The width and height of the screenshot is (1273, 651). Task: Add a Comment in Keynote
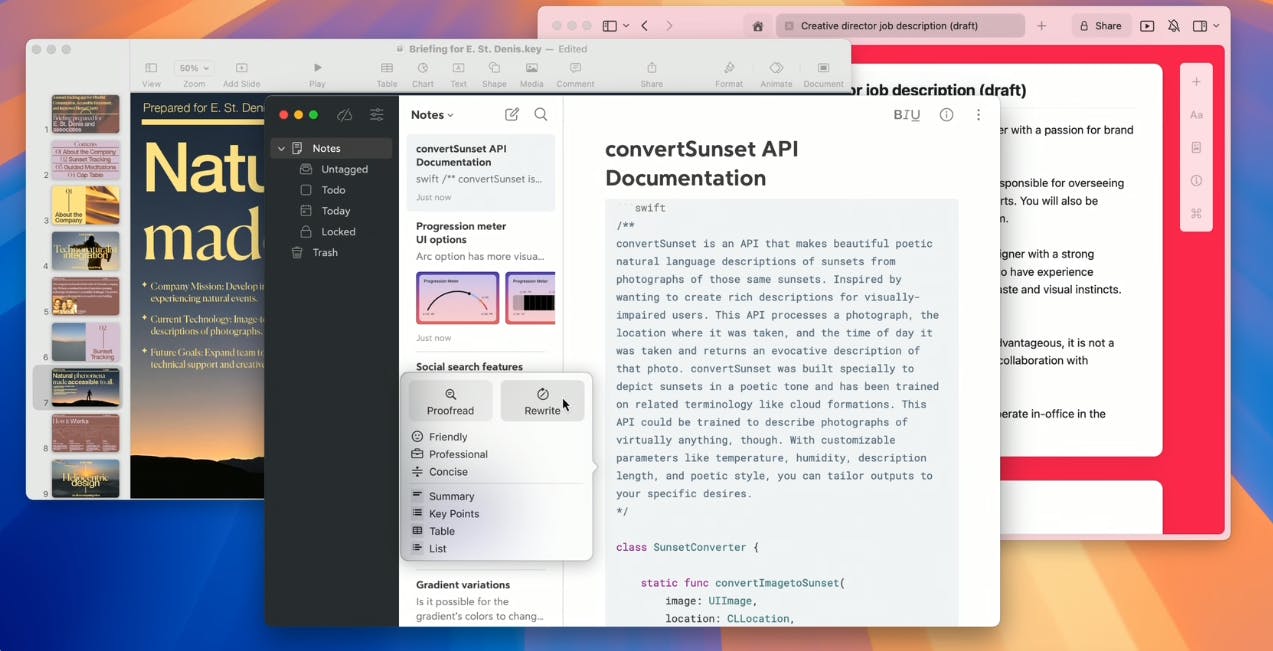tap(575, 74)
